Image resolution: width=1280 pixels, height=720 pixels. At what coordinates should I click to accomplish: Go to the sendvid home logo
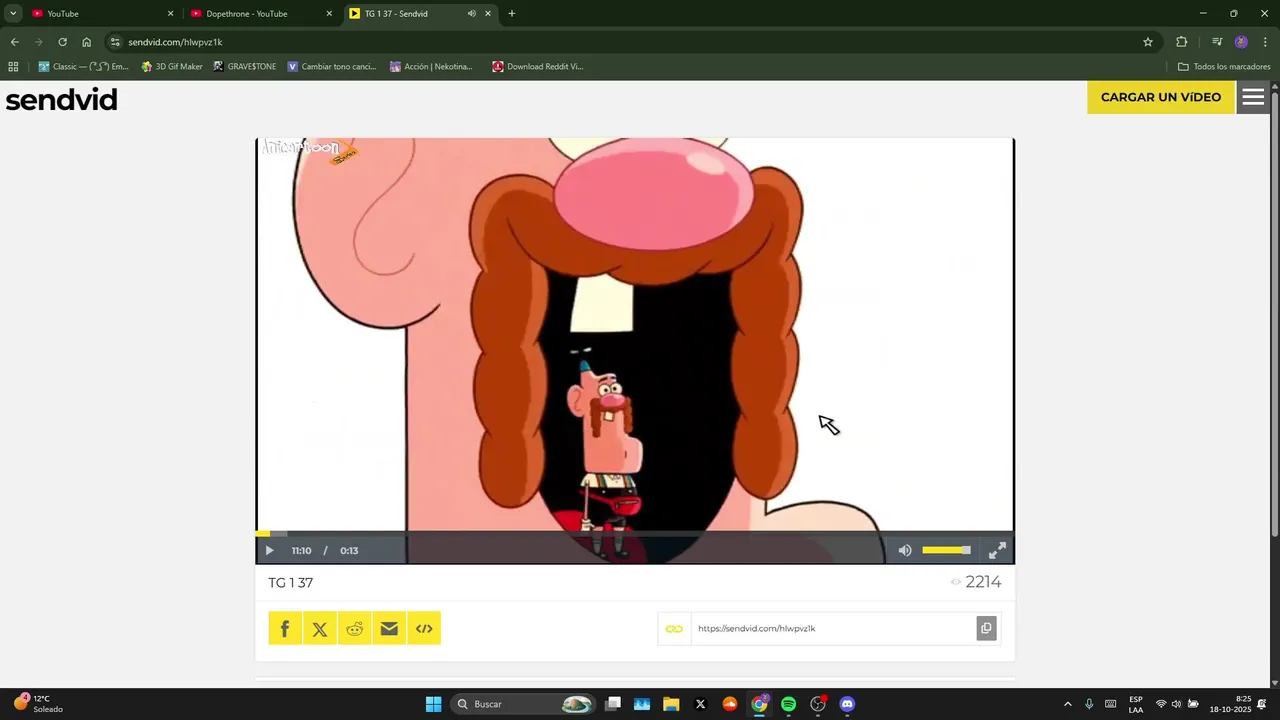[x=62, y=99]
